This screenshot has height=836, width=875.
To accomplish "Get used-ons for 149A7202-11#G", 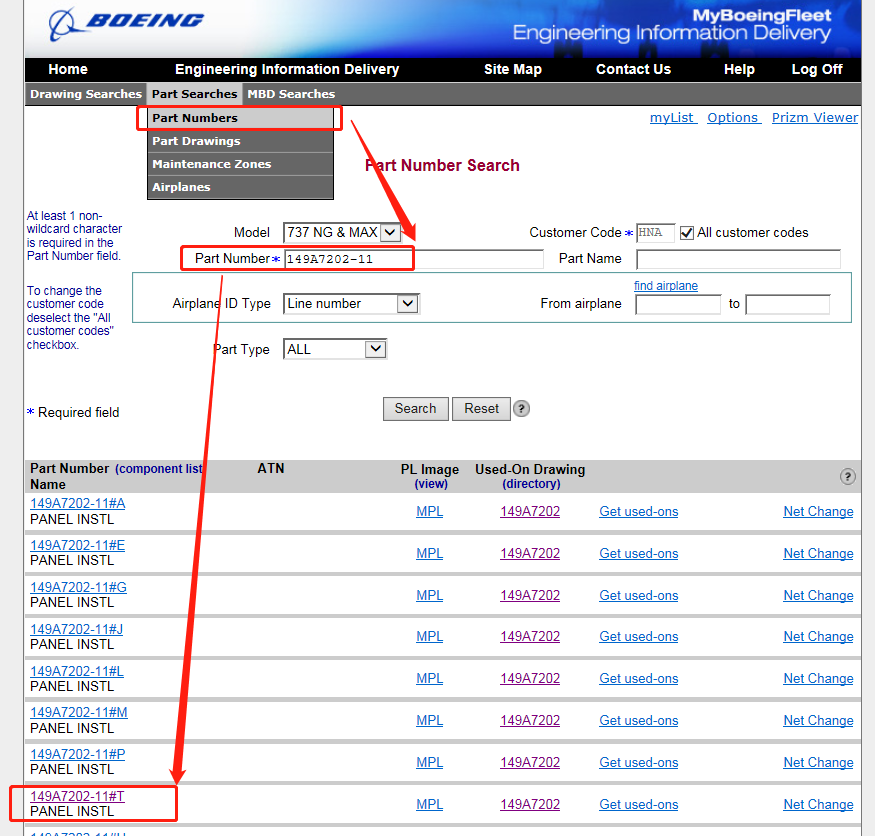I will click(x=639, y=595).
